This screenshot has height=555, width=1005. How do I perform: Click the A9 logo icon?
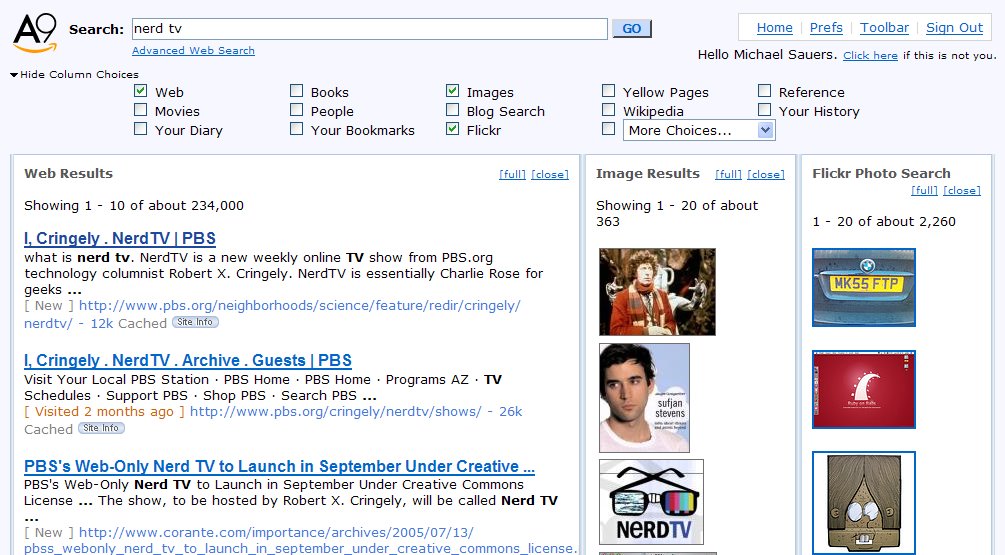tap(36, 33)
